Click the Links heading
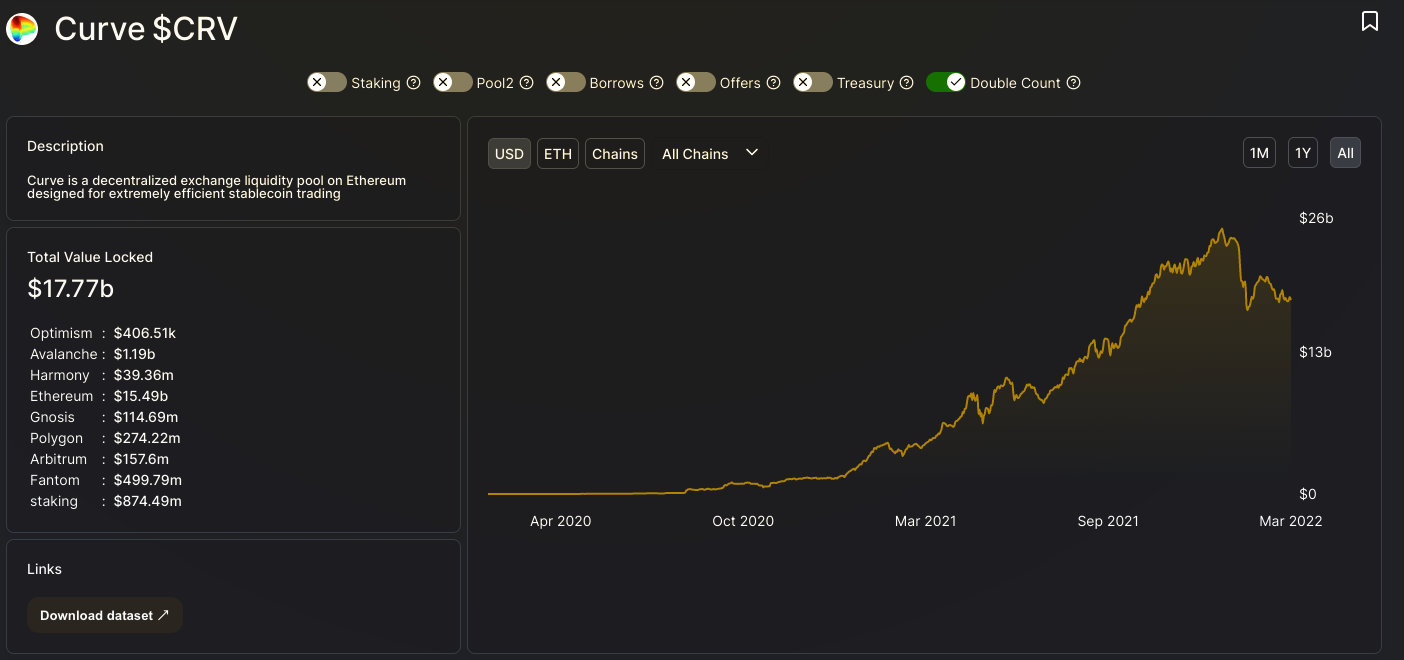 click(x=44, y=569)
